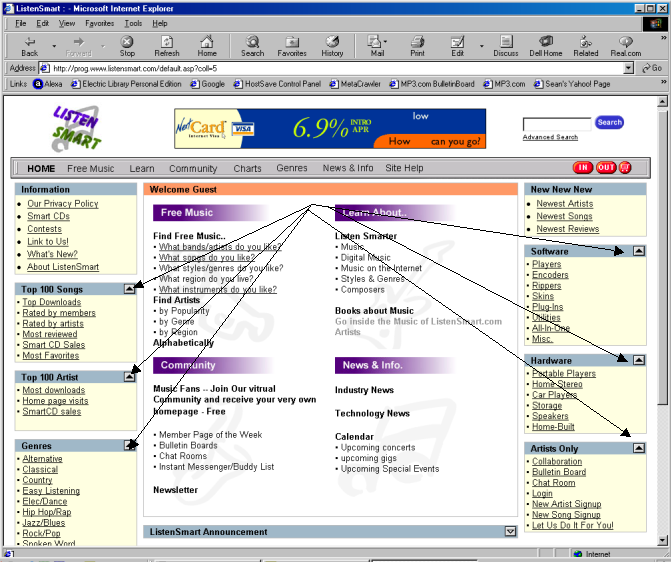Open the History toolbar icon

point(332,45)
